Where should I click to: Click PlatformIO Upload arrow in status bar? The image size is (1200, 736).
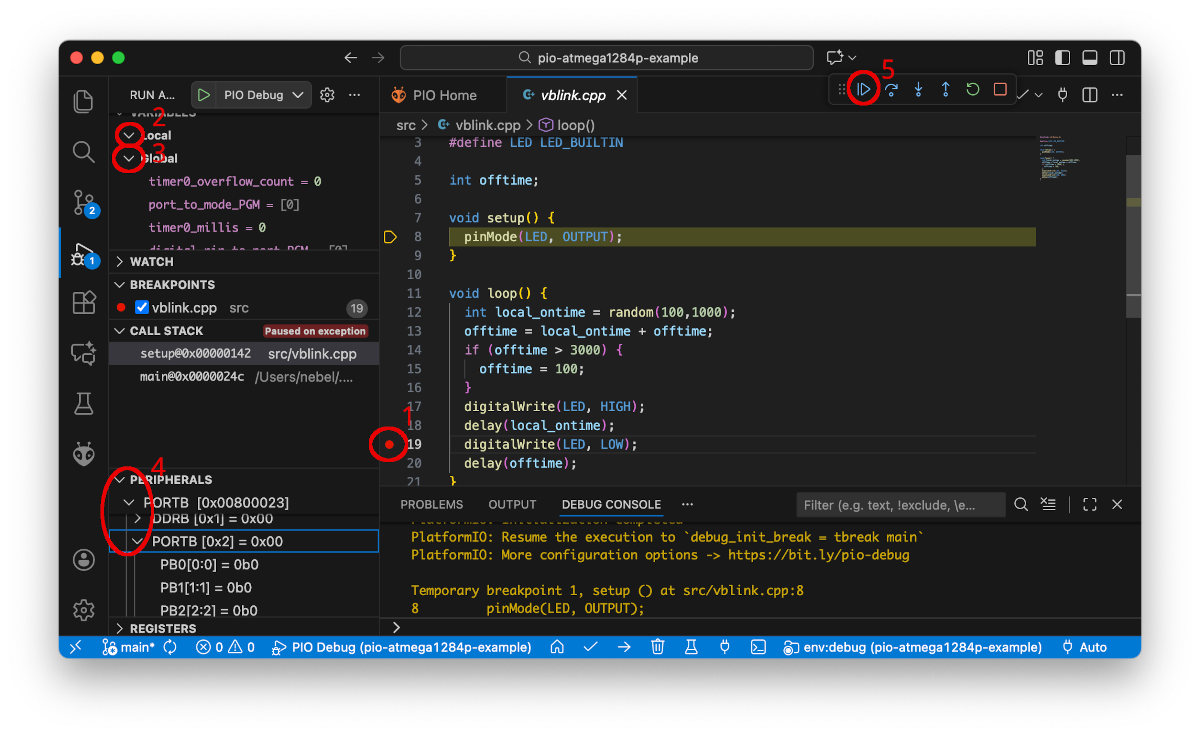click(624, 647)
